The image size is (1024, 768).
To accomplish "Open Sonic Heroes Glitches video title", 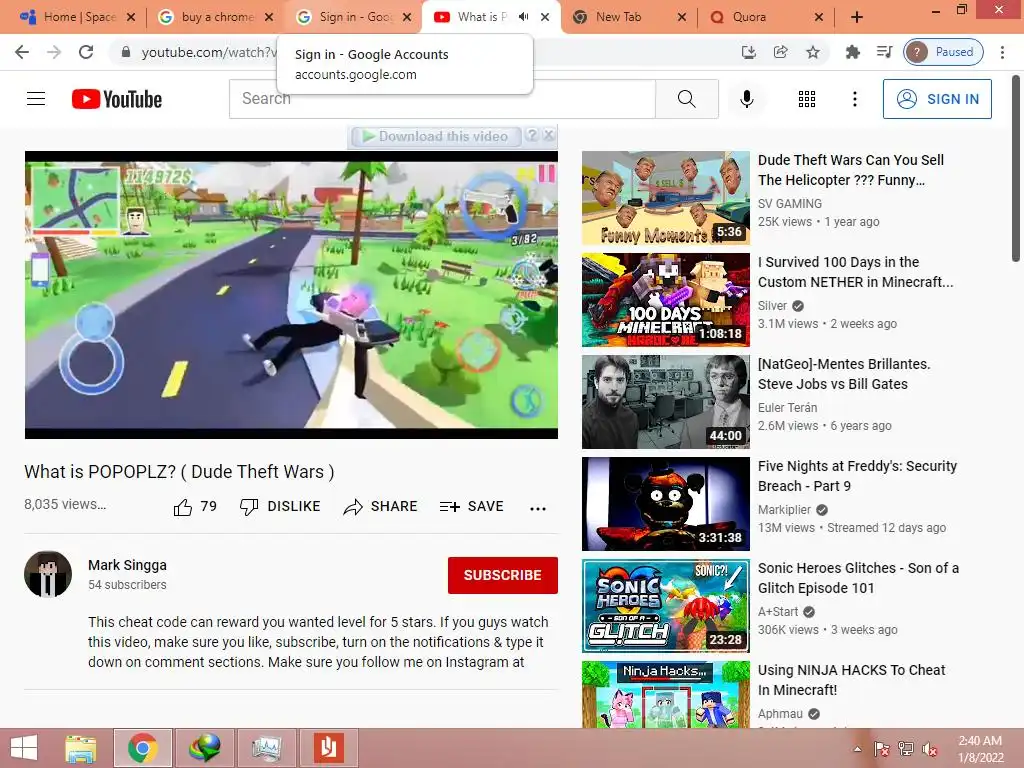I will pyautogui.click(x=858, y=578).
